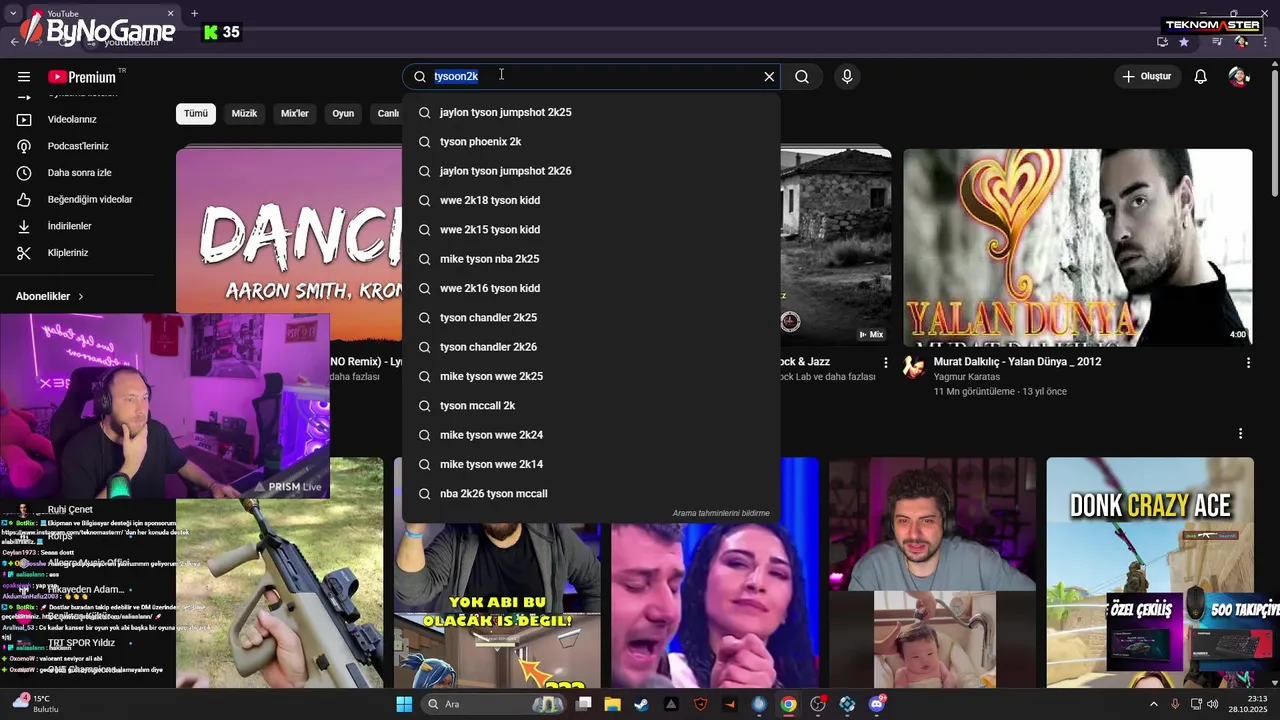The height and width of the screenshot is (720, 1280).
Task: Choose suggestion wwe 2k15 tyson kidd
Action: 591,230
